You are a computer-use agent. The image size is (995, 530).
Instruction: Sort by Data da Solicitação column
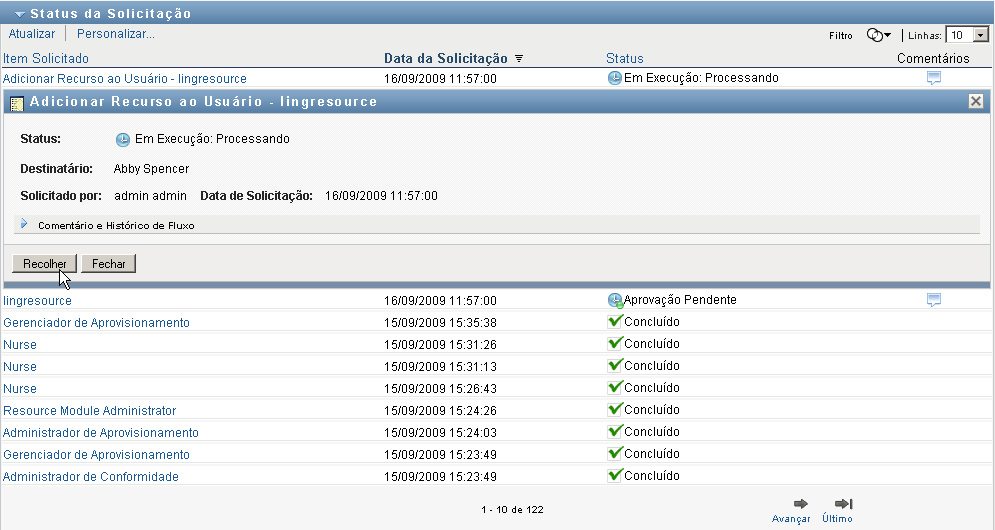[445, 58]
